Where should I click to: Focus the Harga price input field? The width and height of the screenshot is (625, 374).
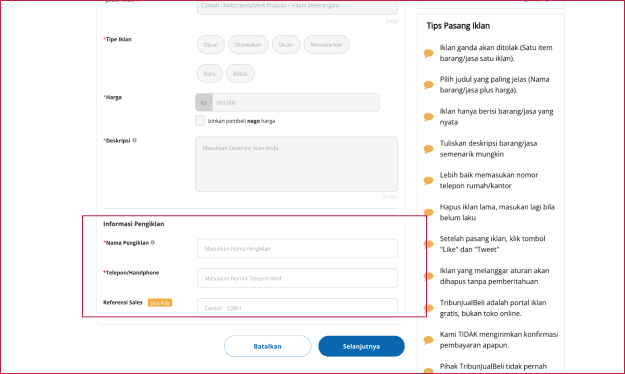click(x=296, y=102)
